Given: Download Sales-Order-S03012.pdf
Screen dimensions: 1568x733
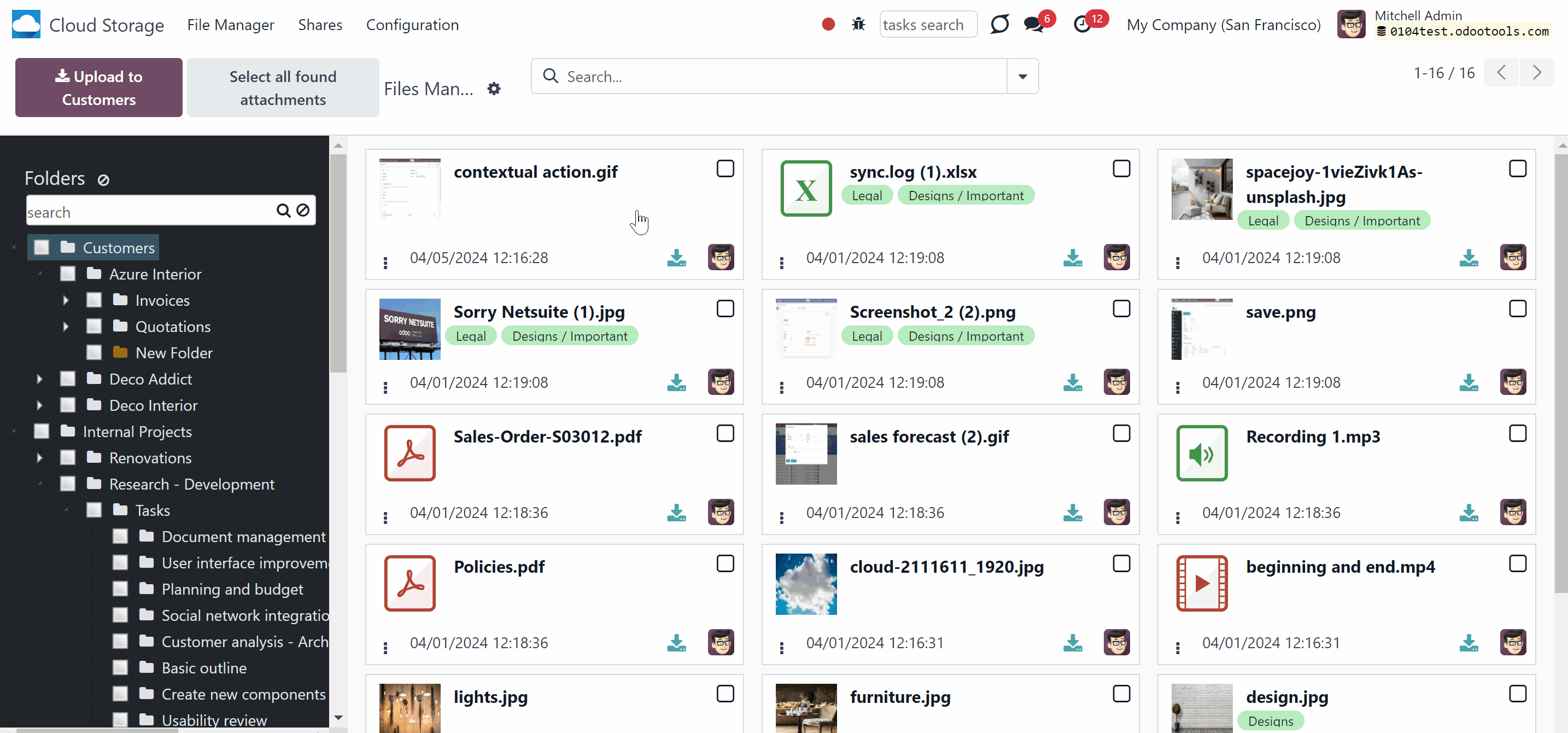Looking at the screenshot, I should (676, 513).
